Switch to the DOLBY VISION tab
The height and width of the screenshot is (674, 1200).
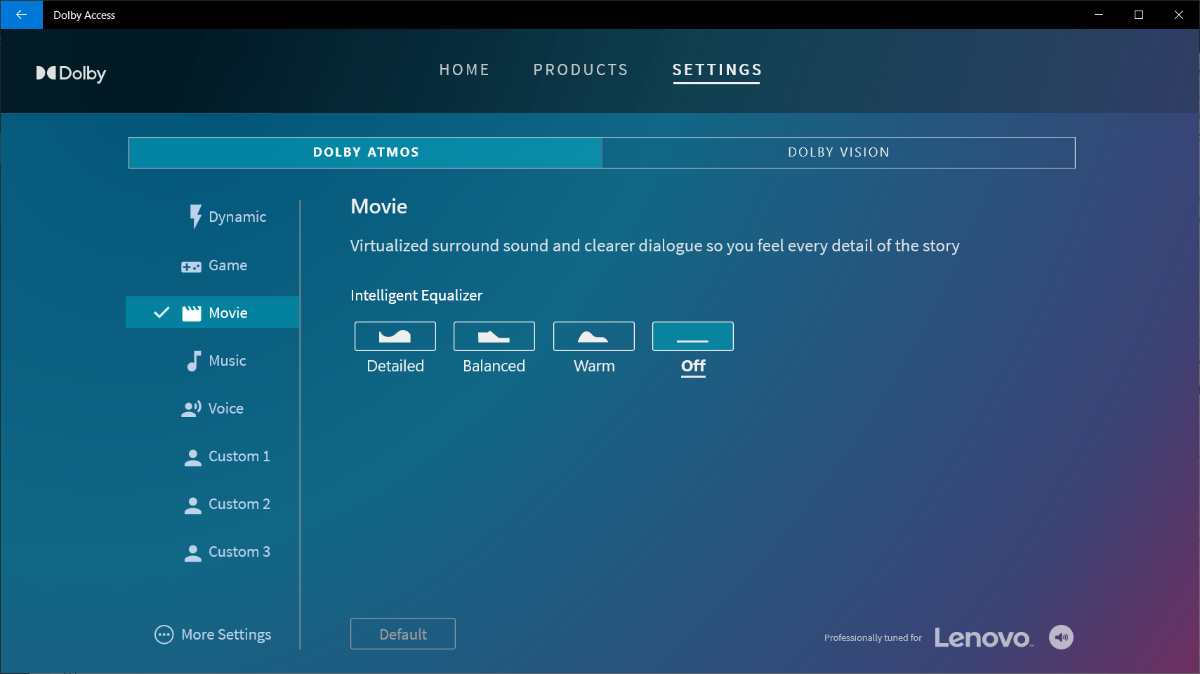838,153
